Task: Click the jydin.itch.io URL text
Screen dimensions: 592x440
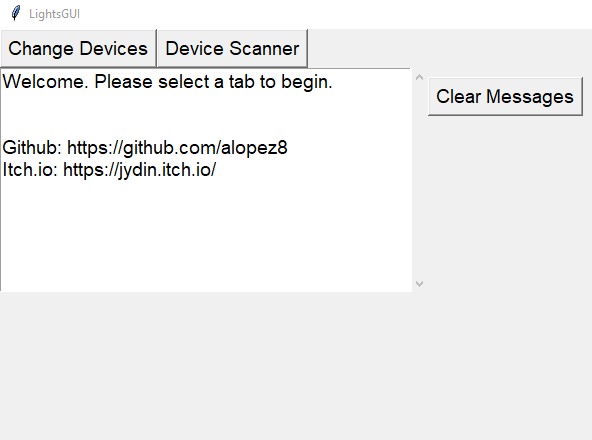Action: (139, 170)
